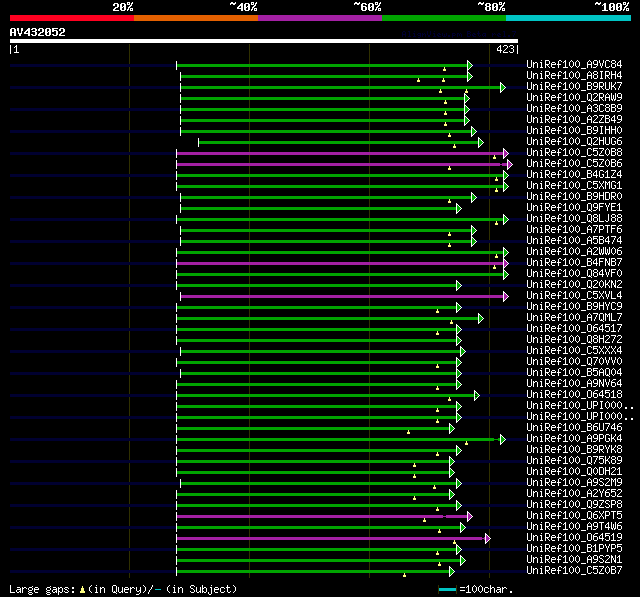Open the UniRef100_C5Z0B8 hit label
The image size is (640, 597).
[x=574, y=153]
